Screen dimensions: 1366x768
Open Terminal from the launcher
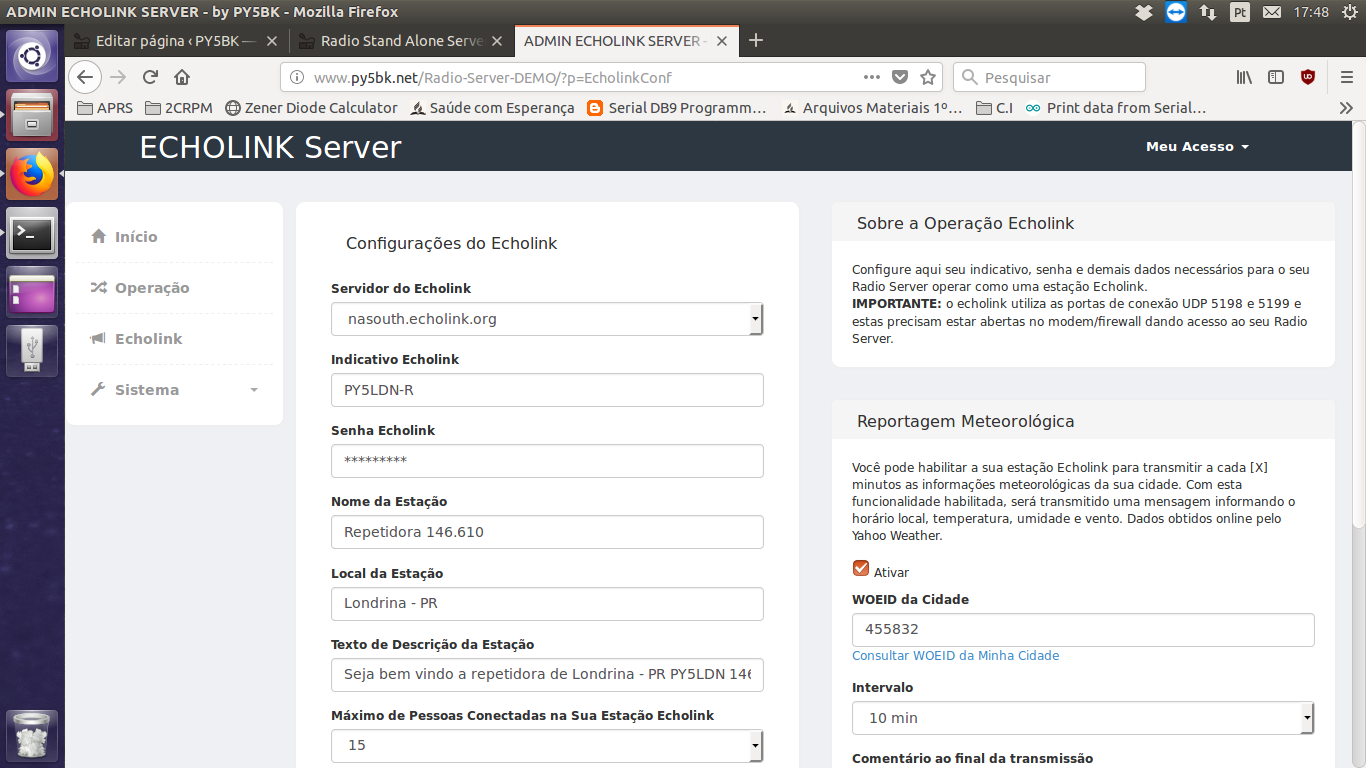32,233
